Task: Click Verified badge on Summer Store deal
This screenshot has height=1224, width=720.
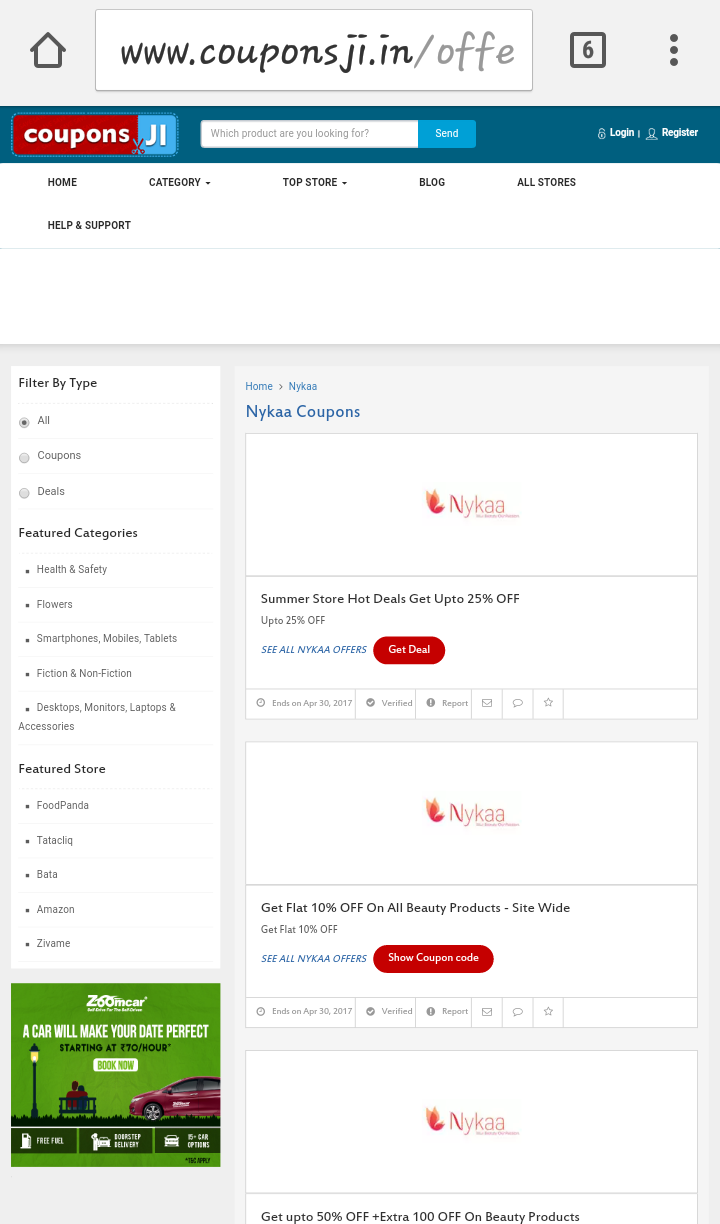Action: pos(389,703)
